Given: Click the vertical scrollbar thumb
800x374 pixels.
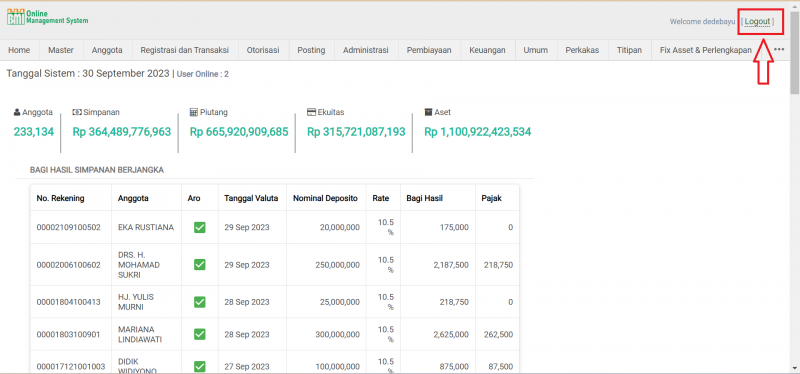Looking at the screenshot, I should [794, 53].
